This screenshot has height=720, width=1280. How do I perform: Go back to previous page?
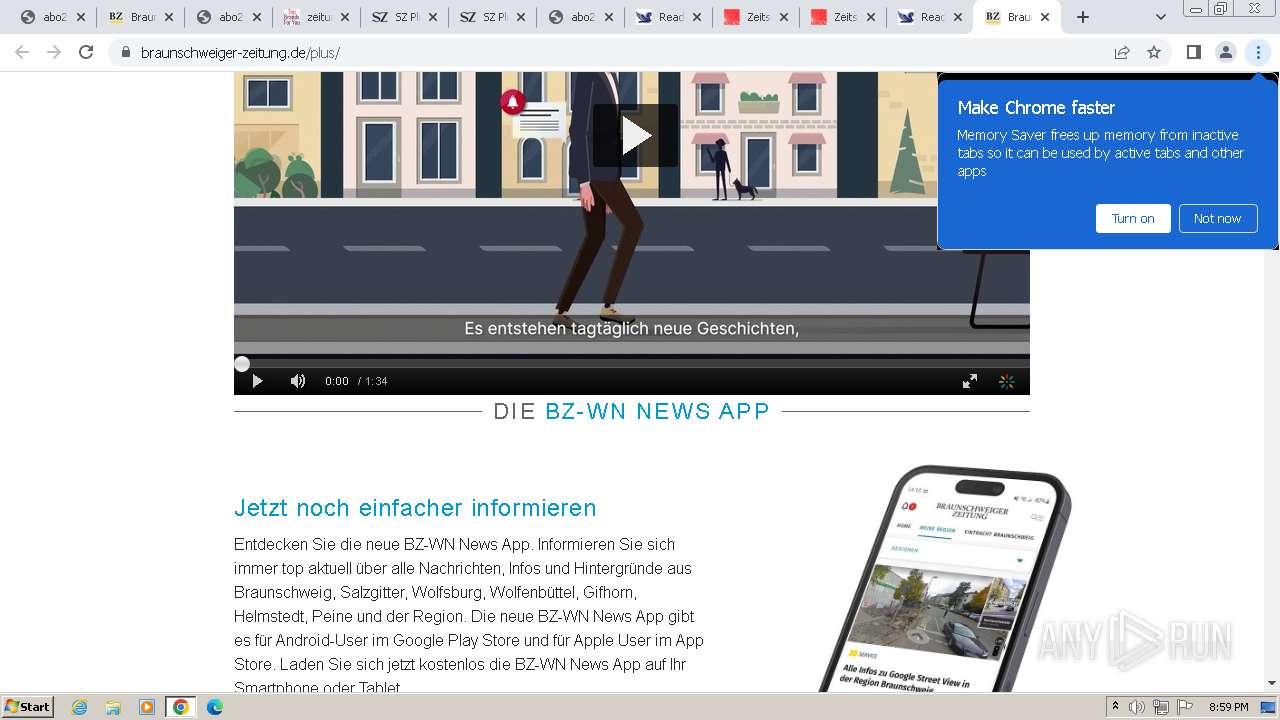(23, 52)
